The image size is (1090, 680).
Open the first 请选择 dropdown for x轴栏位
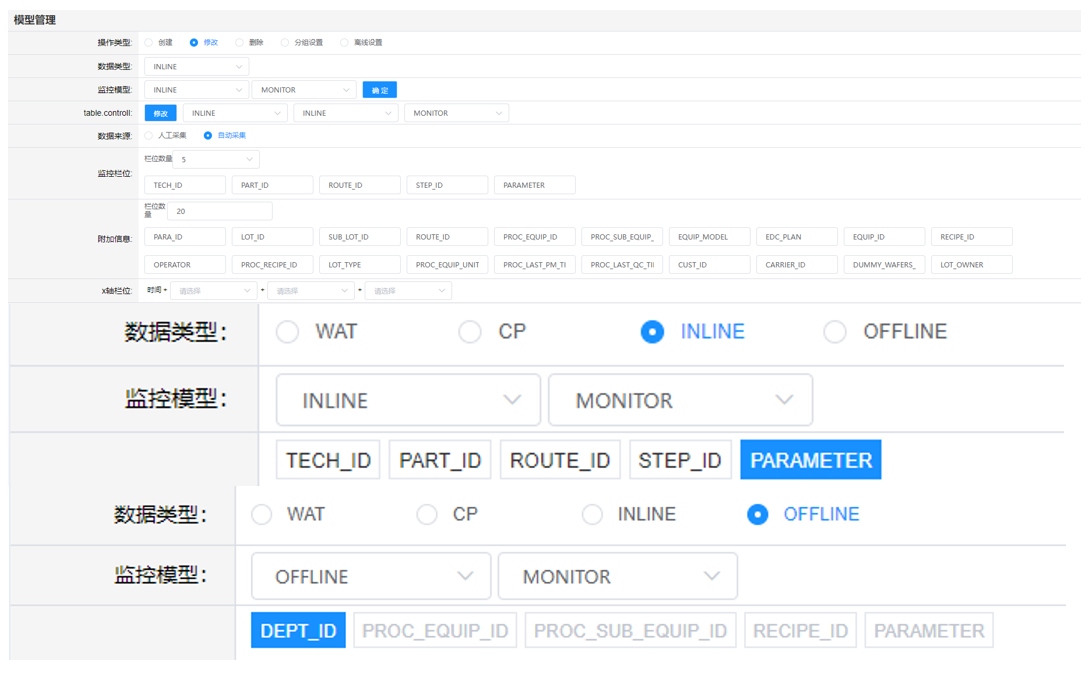(x=213, y=291)
